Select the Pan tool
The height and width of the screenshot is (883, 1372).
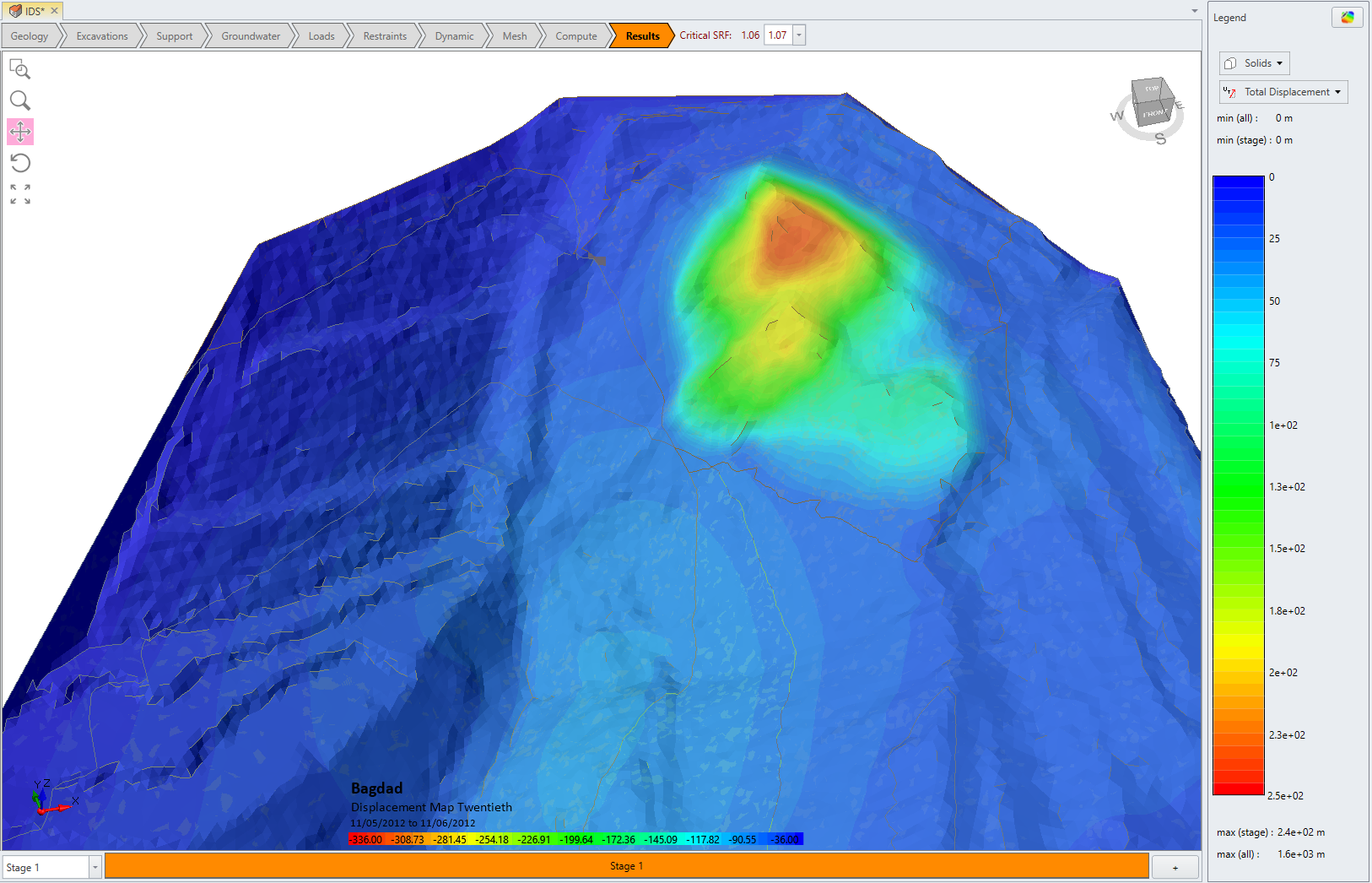pos(20,132)
